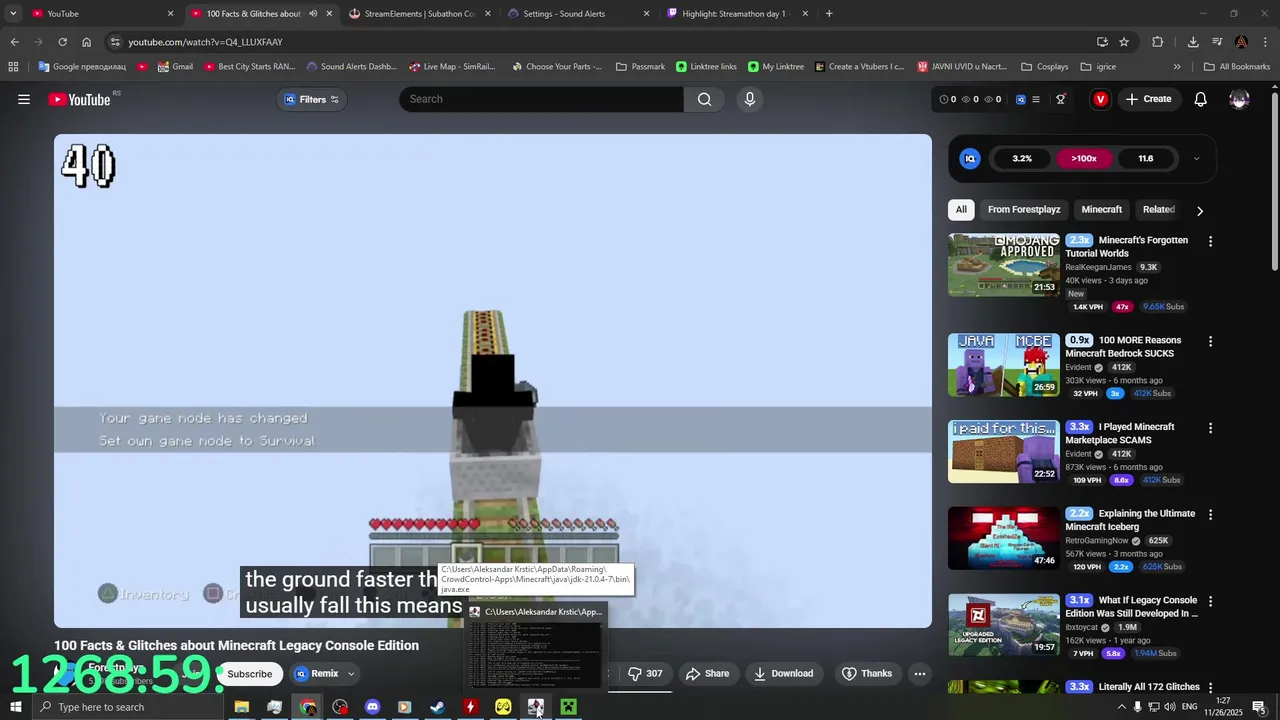
Task: Open Minecraft's Forgotten Tutorial Worlds thumbnail
Action: [x=1004, y=265]
